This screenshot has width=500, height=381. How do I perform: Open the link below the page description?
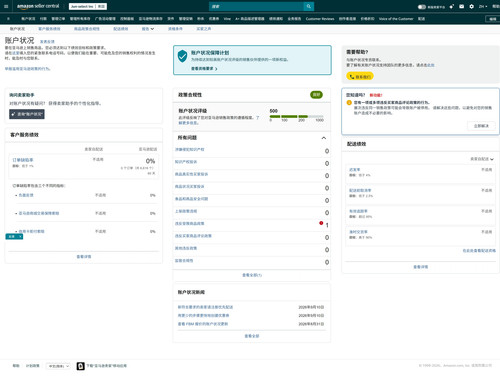tap(27, 69)
